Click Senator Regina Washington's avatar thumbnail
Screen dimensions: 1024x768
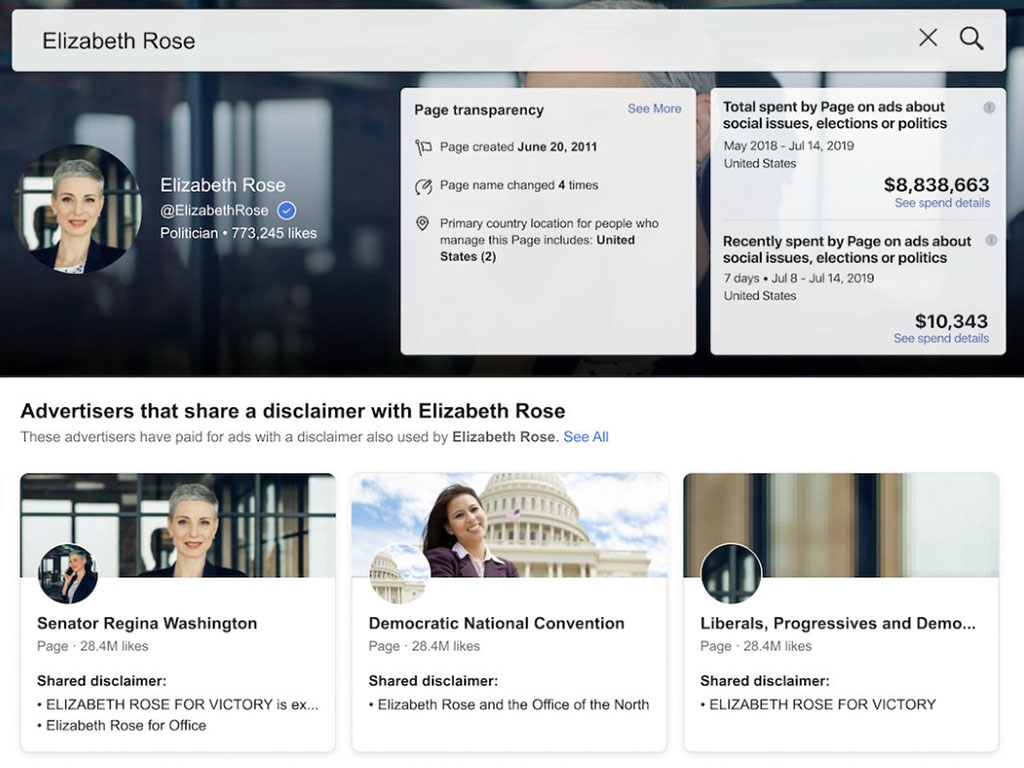tap(68, 573)
